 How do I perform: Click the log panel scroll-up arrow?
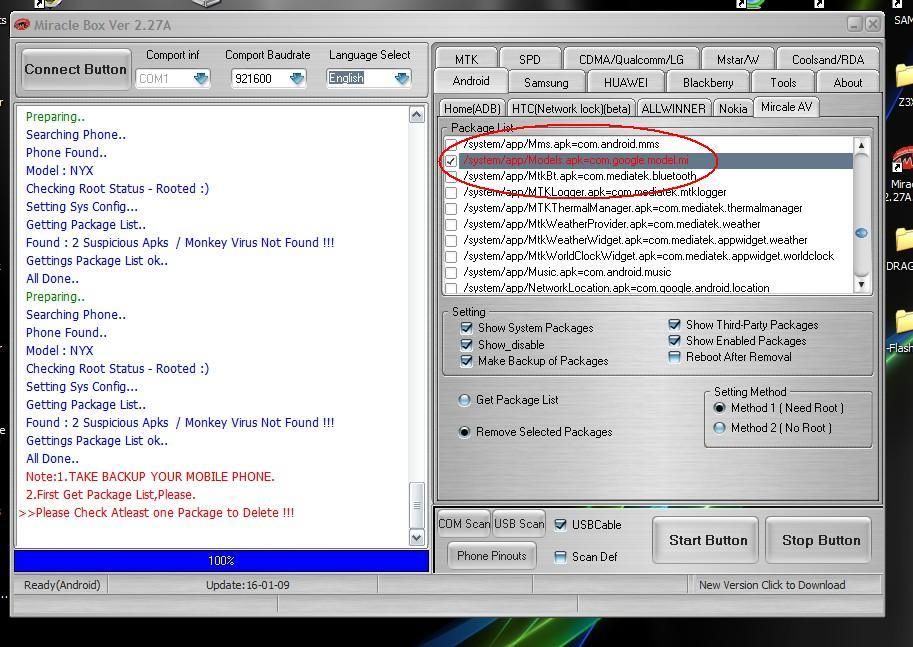[x=417, y=116]
